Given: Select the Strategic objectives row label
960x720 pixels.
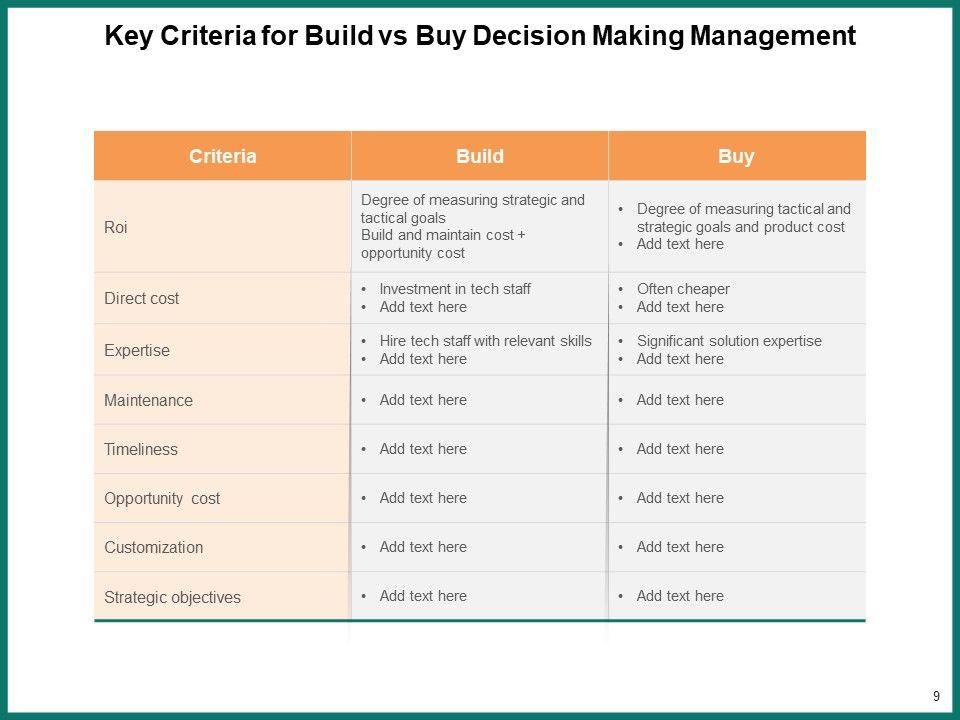Looking at the screenshot, I should (x=172, y=597).
